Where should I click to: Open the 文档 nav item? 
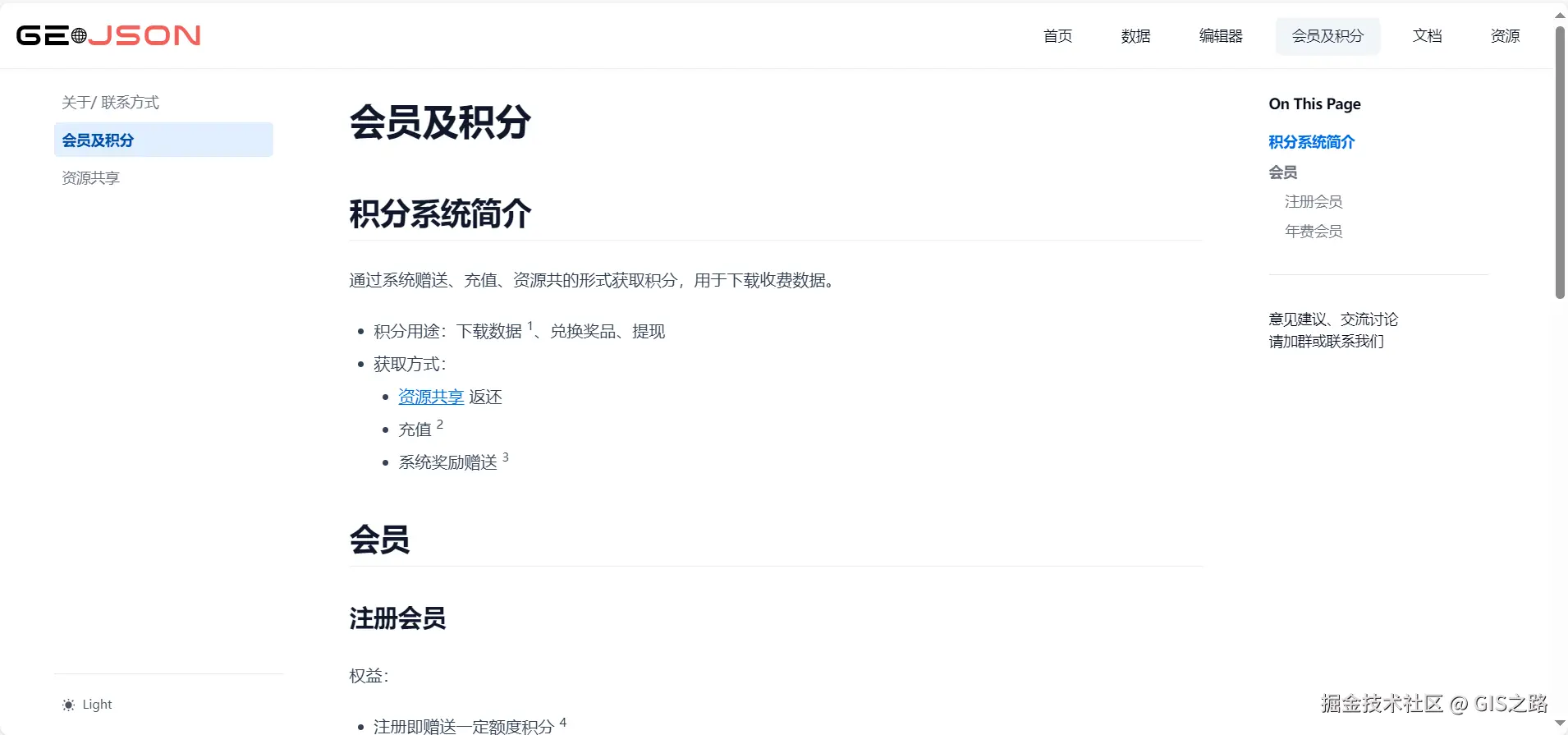[x=1427, y=36]
